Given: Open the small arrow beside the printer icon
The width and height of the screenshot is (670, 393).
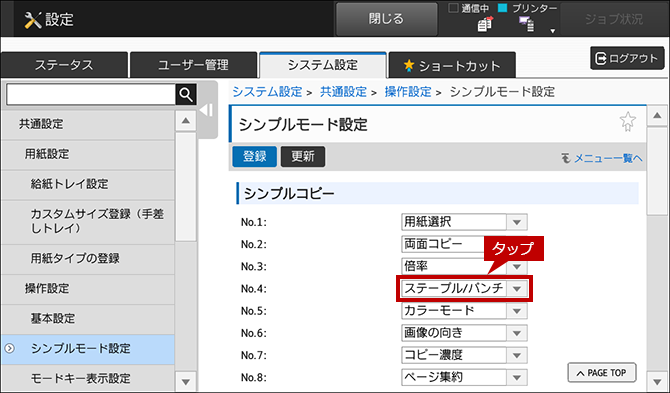Looking at the screenshot, I should point(552,31).
